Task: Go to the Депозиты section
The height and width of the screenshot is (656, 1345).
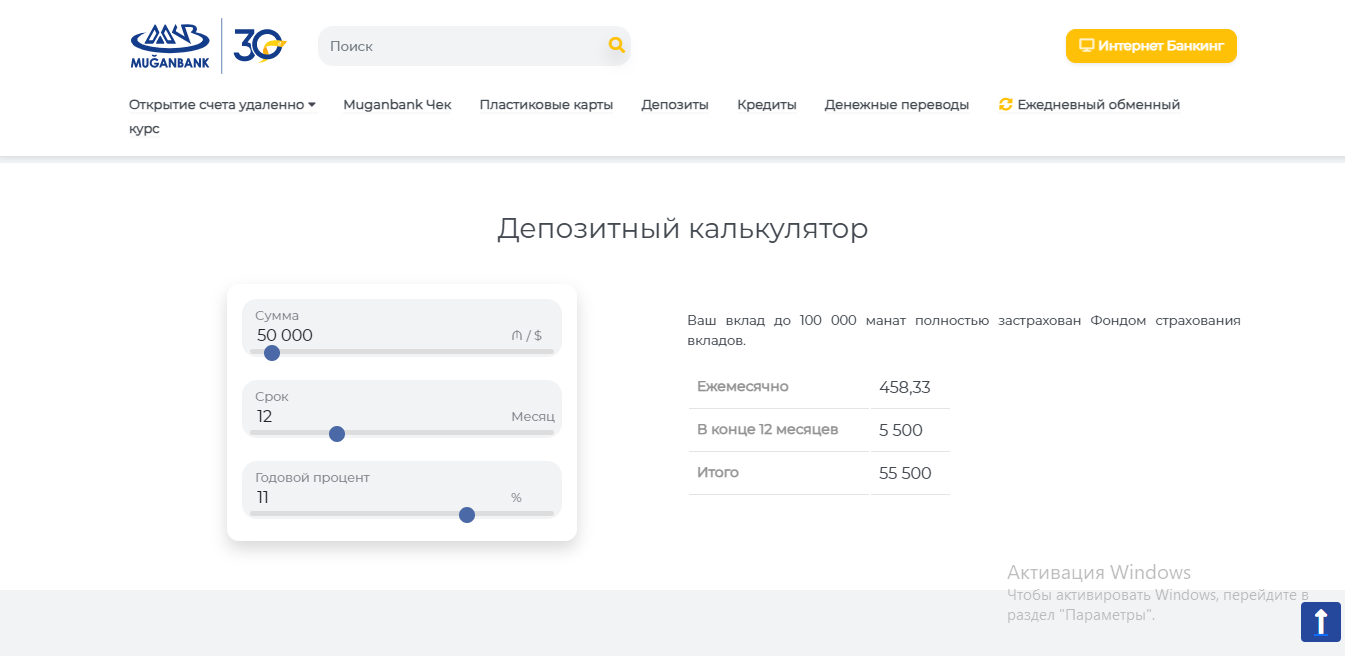Action: click(675, 105)
